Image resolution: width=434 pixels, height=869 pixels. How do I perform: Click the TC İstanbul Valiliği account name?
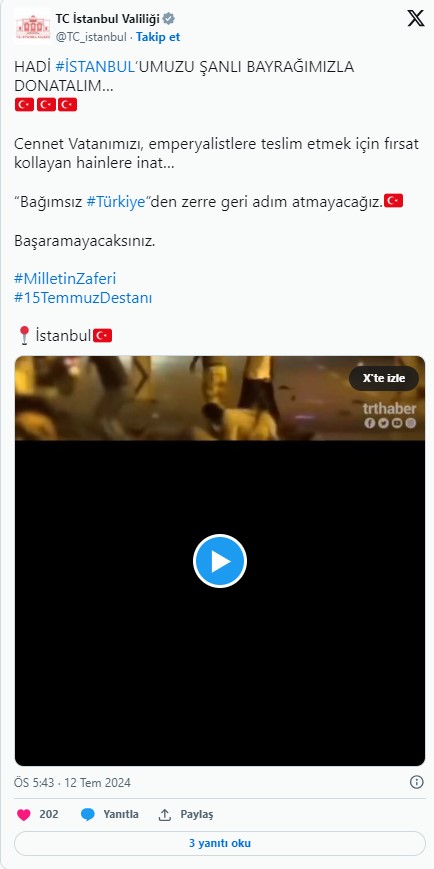click(x=108, y=19)
